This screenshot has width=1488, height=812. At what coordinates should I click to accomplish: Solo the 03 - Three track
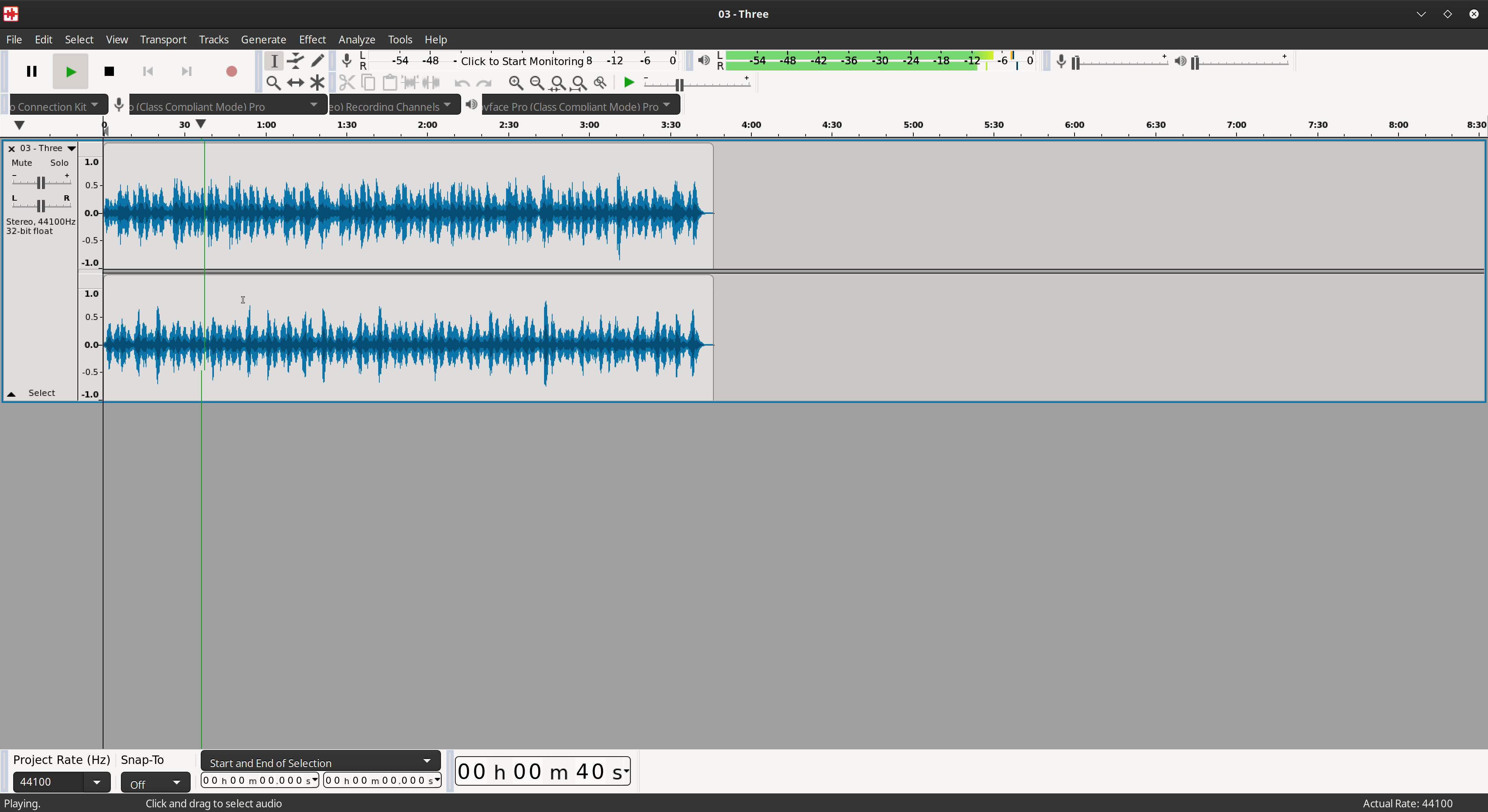point(60,163)
